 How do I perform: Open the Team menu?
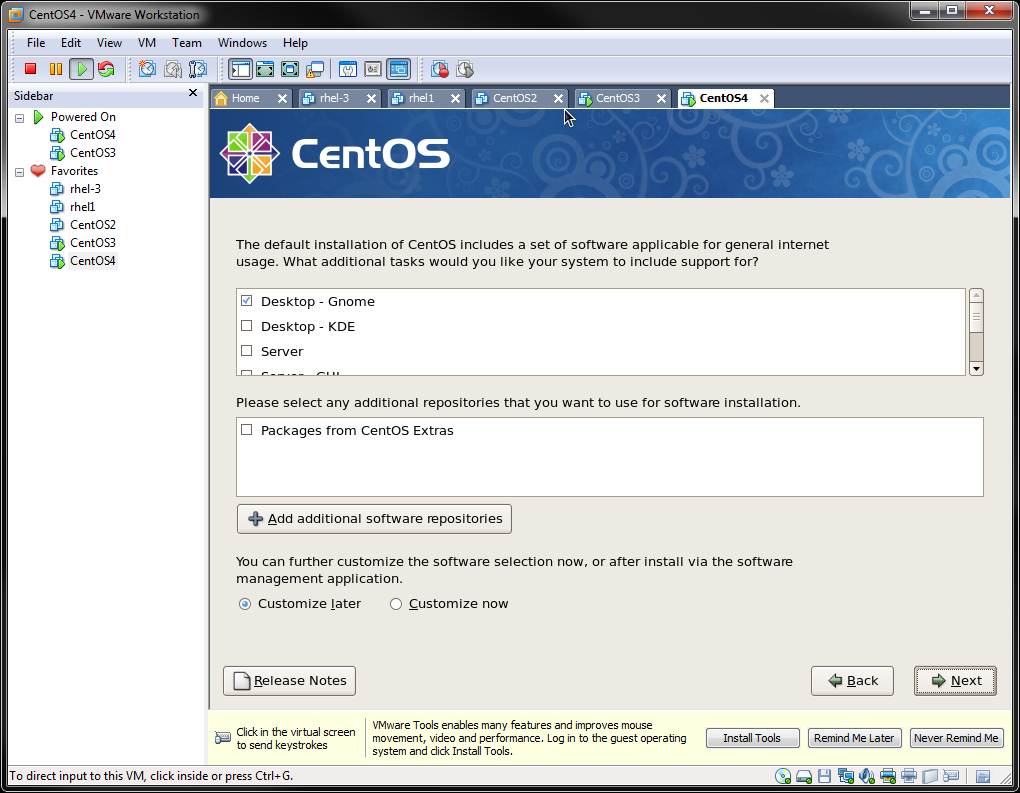187,43
